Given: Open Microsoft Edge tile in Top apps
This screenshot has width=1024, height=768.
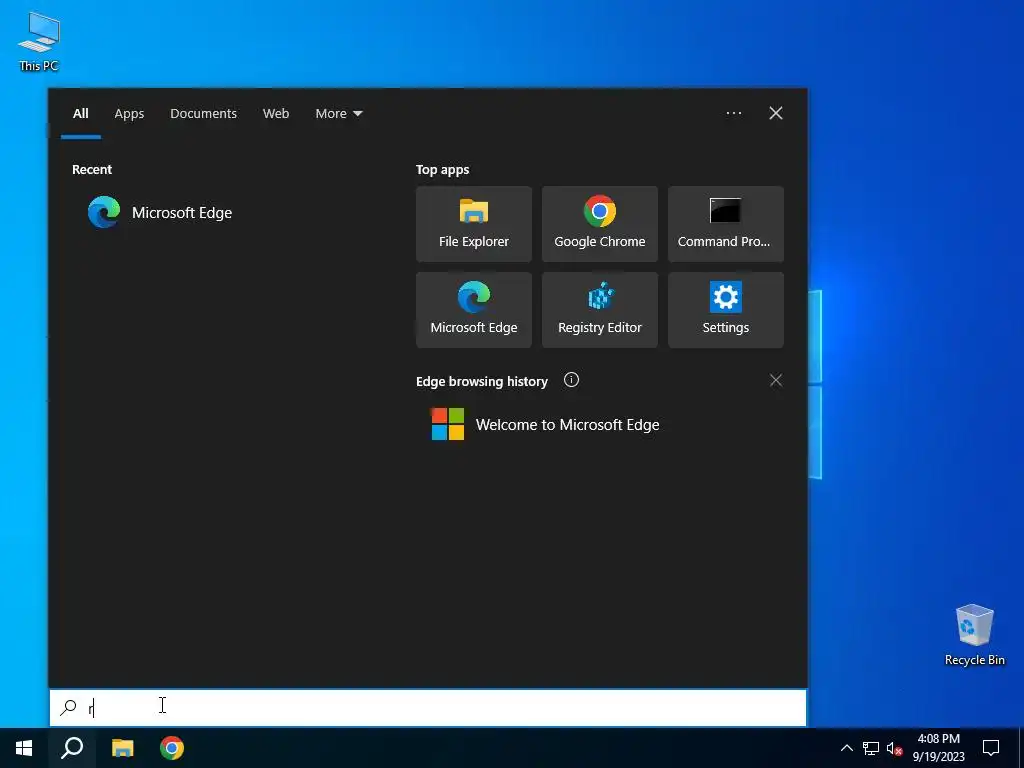Looking at the screenshot, I should [x=473, y=310].
